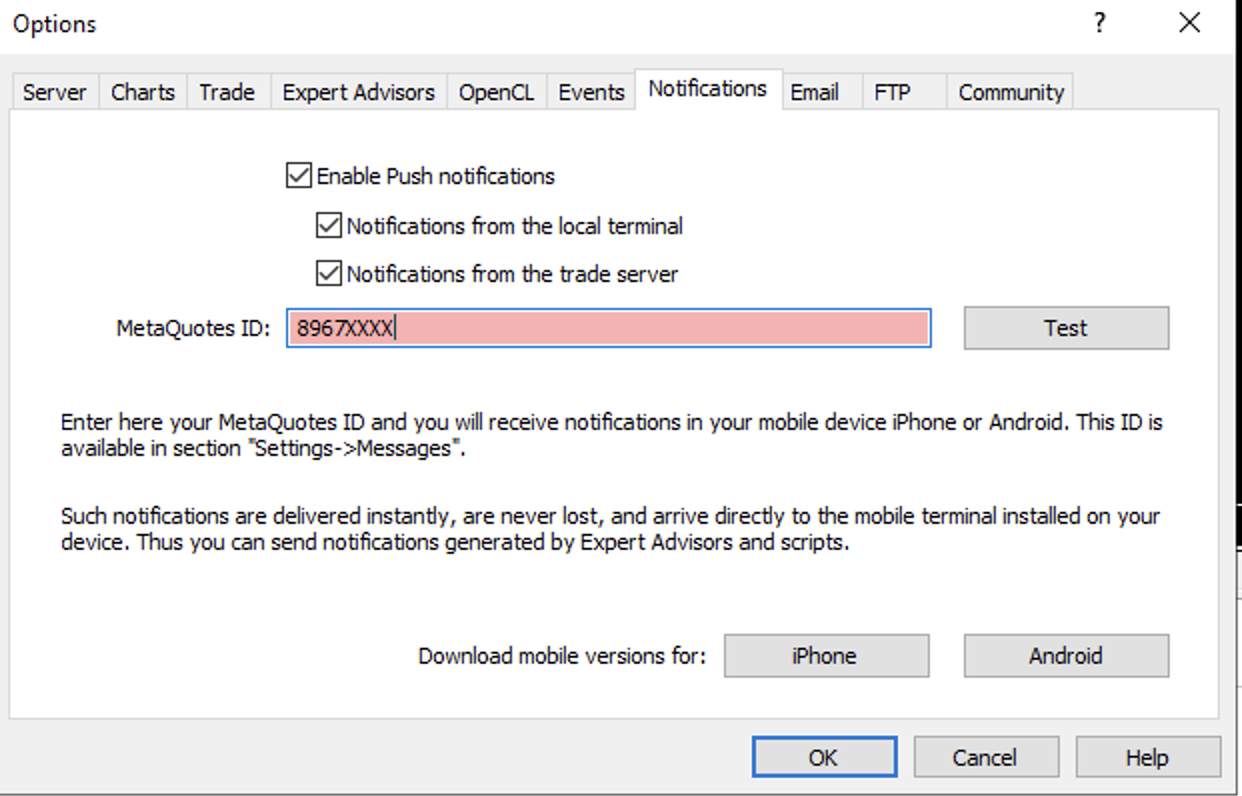Switch to the FTP tab
This screenshot has height=796, width=1242.
pyautogui.click(x=893, y=92)
